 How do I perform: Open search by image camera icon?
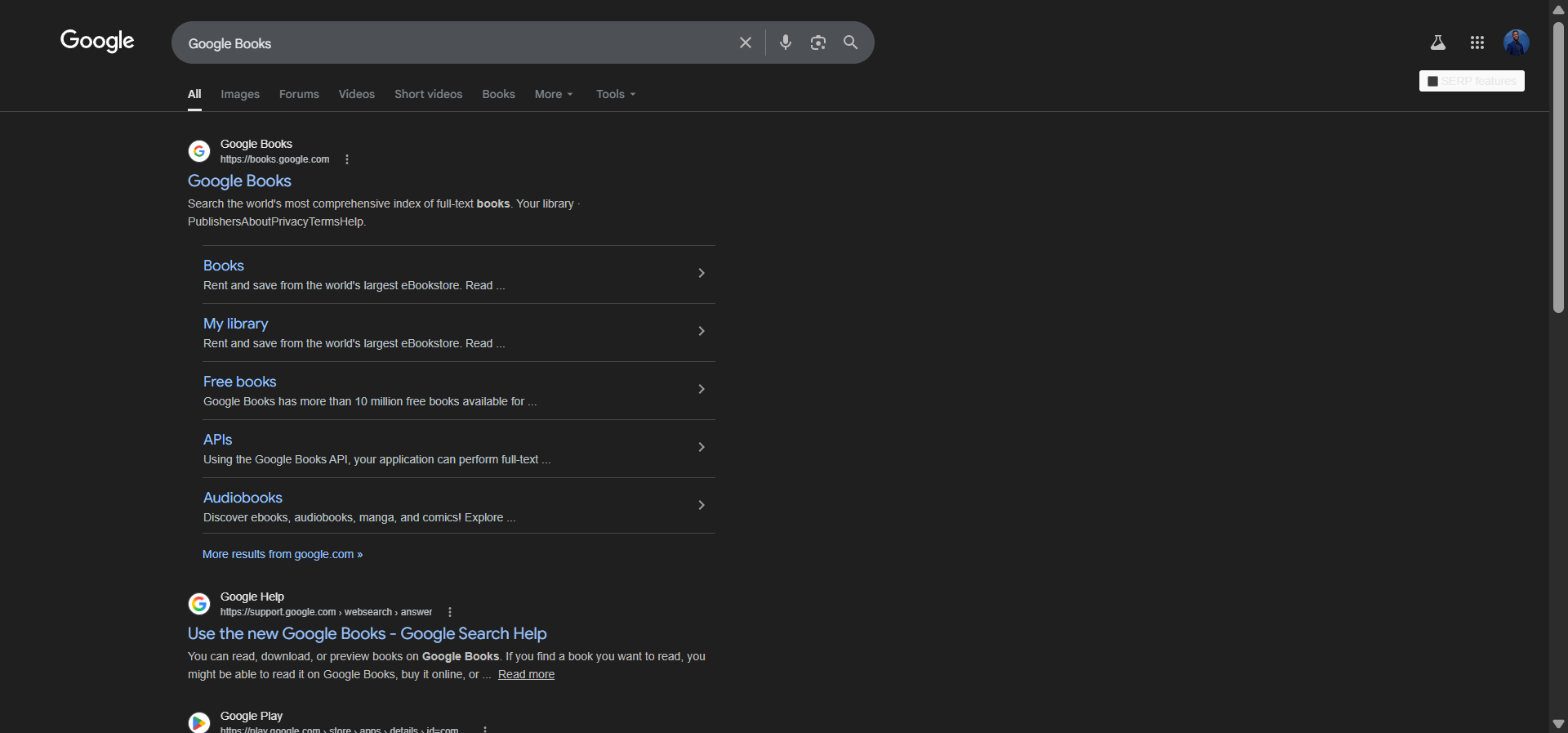point(818,42)
